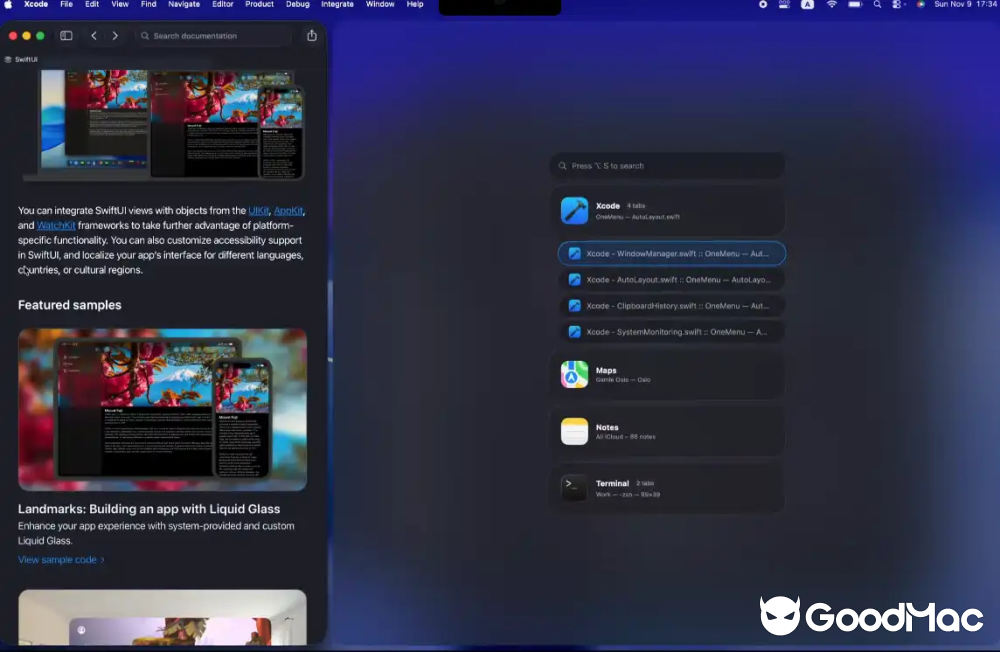Open the Landmarks Liquid Glass sample thumbnail
1000x652 pixels.
[162, 410]
